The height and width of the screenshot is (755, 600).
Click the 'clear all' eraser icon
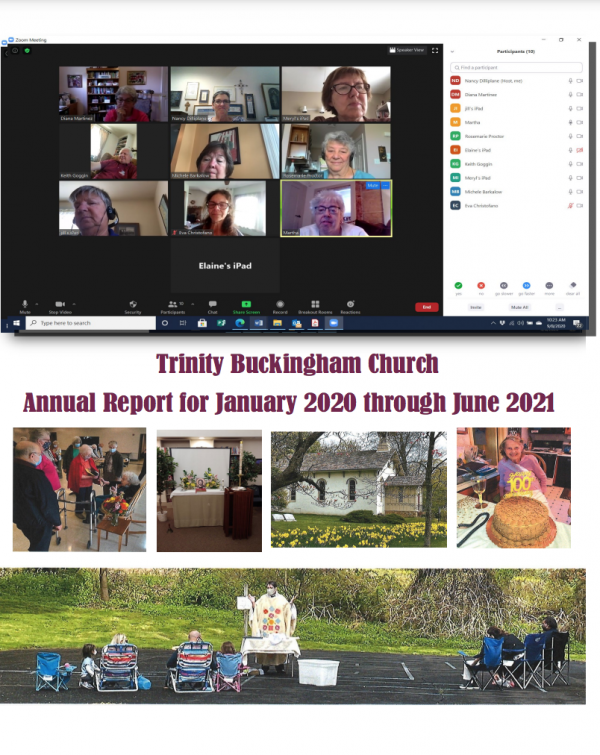pyautogui.click(x=573, y=286)
